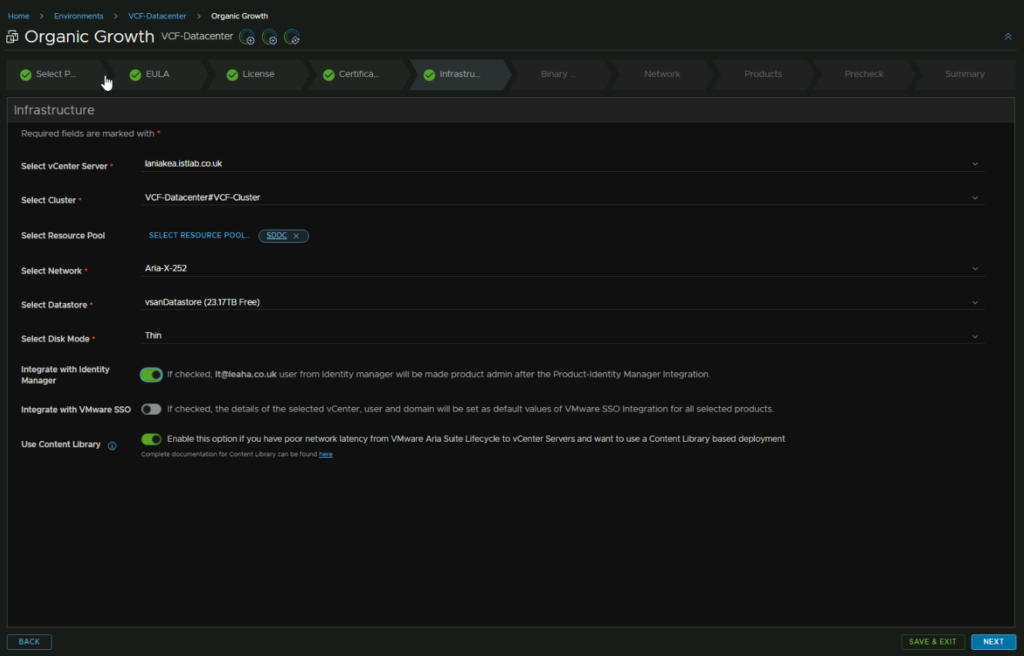The height and width of the screenshot is (656, 1024).
Task: Open the Select Network dropdown
Action: point(563,268)
